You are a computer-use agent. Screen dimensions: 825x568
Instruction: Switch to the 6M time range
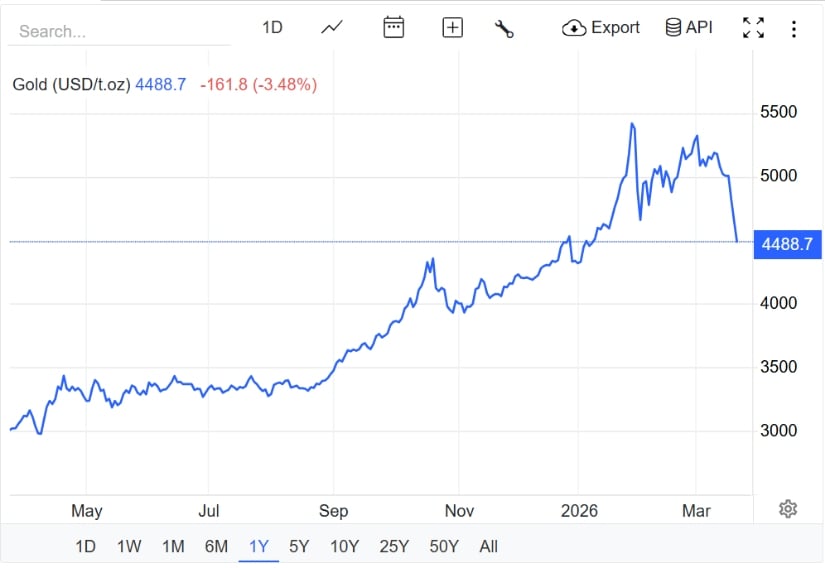(216, 546)
